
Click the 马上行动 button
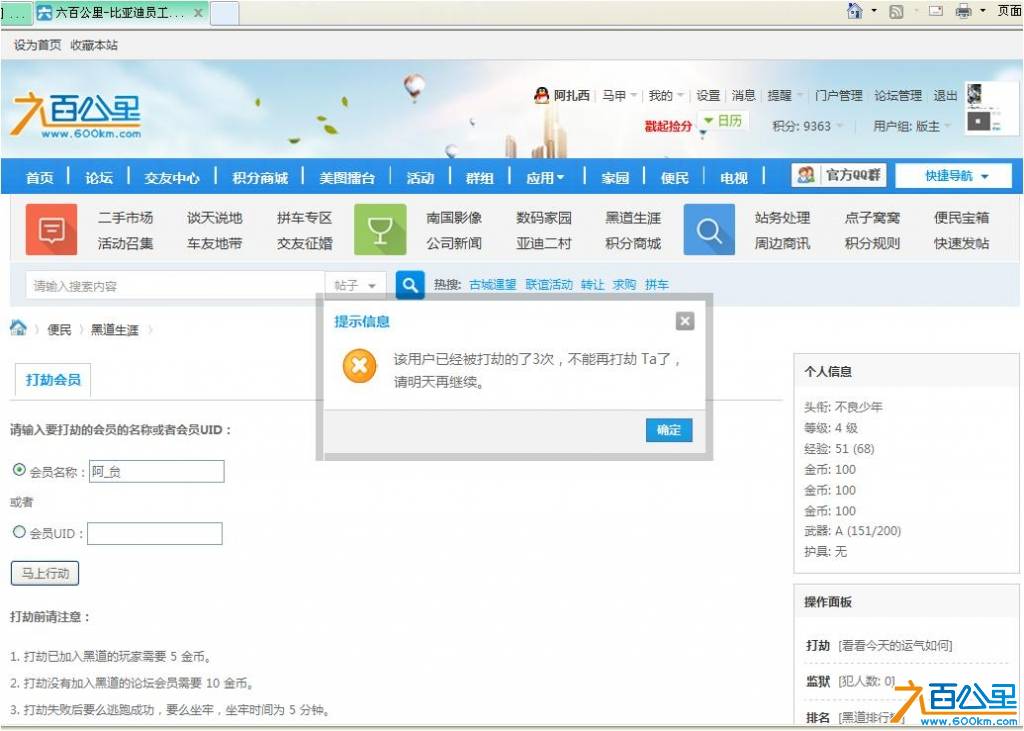click(45, 573)
